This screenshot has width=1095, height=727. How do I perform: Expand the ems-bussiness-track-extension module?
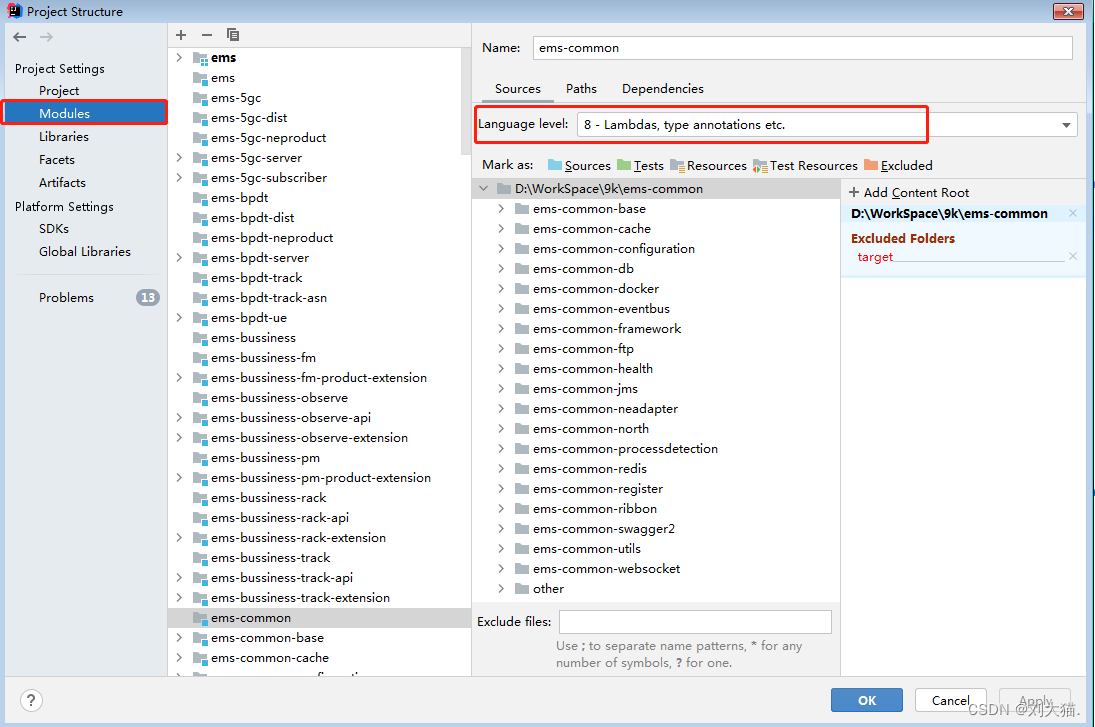[179, 598]
